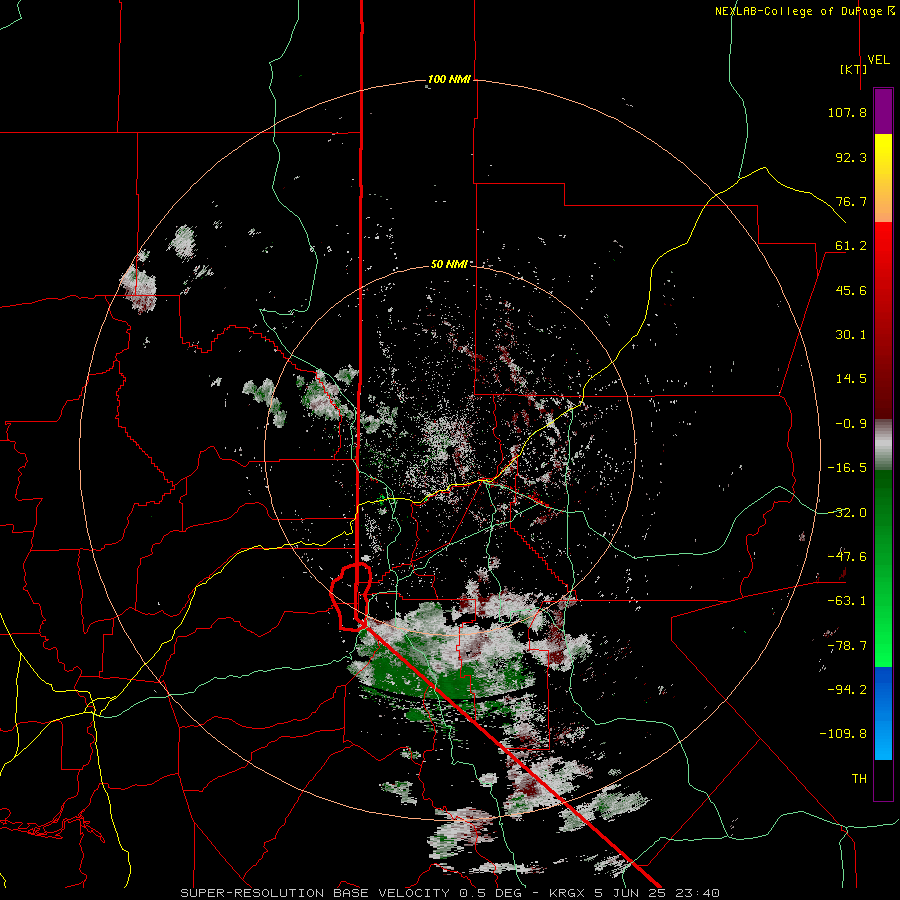This screenshot has height=900, width=900.
Task: Pick the green segment of the color bar
Action: click(x=883, y=568)
